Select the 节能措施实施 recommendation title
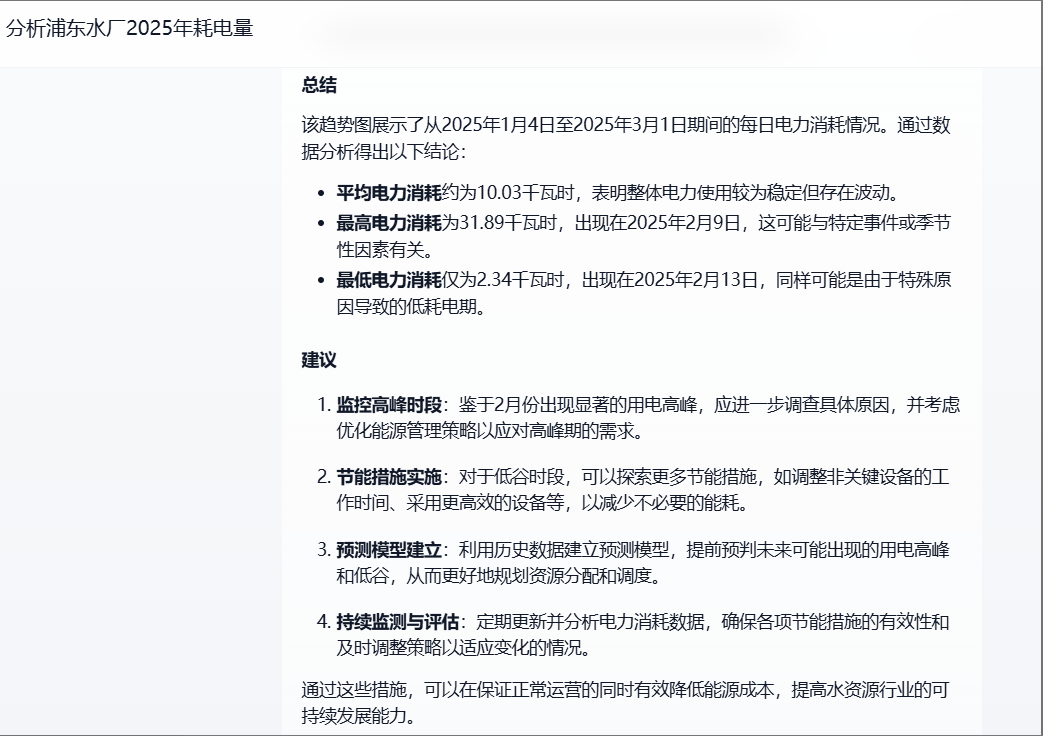 (388, 477)
